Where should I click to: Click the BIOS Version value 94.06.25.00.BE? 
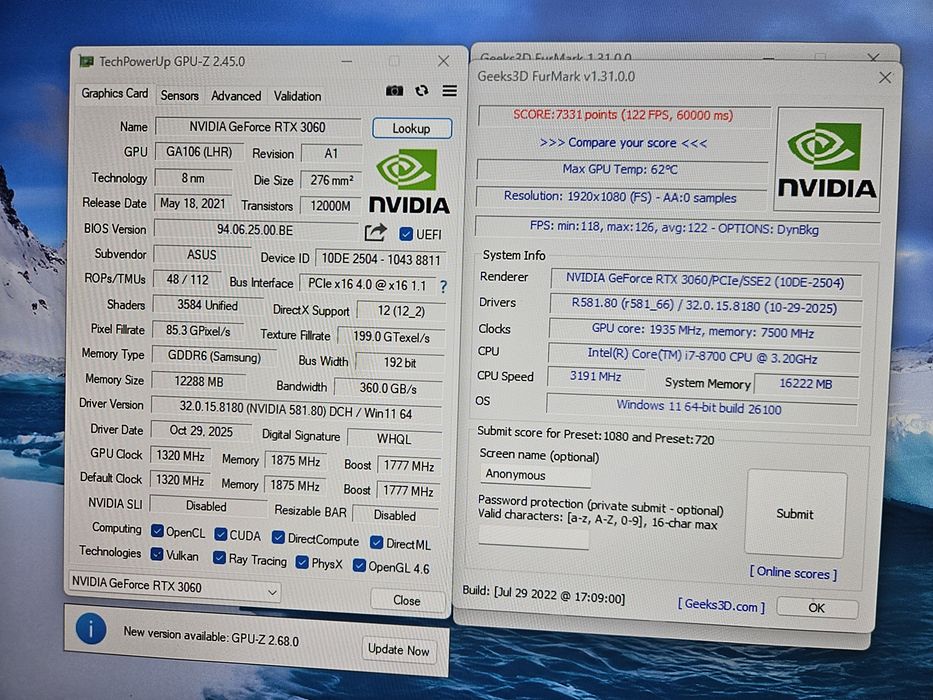pyautogui.click(x=255, y=230)
